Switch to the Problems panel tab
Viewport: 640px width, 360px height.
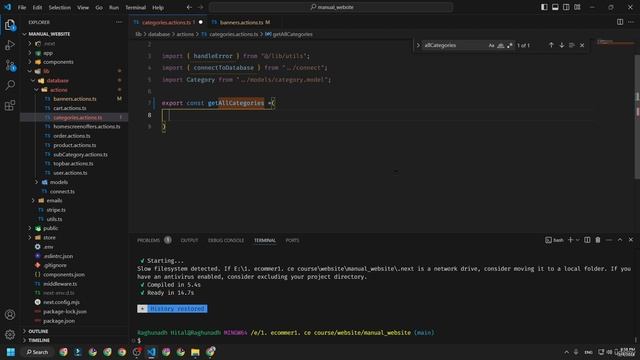point(148,240)
